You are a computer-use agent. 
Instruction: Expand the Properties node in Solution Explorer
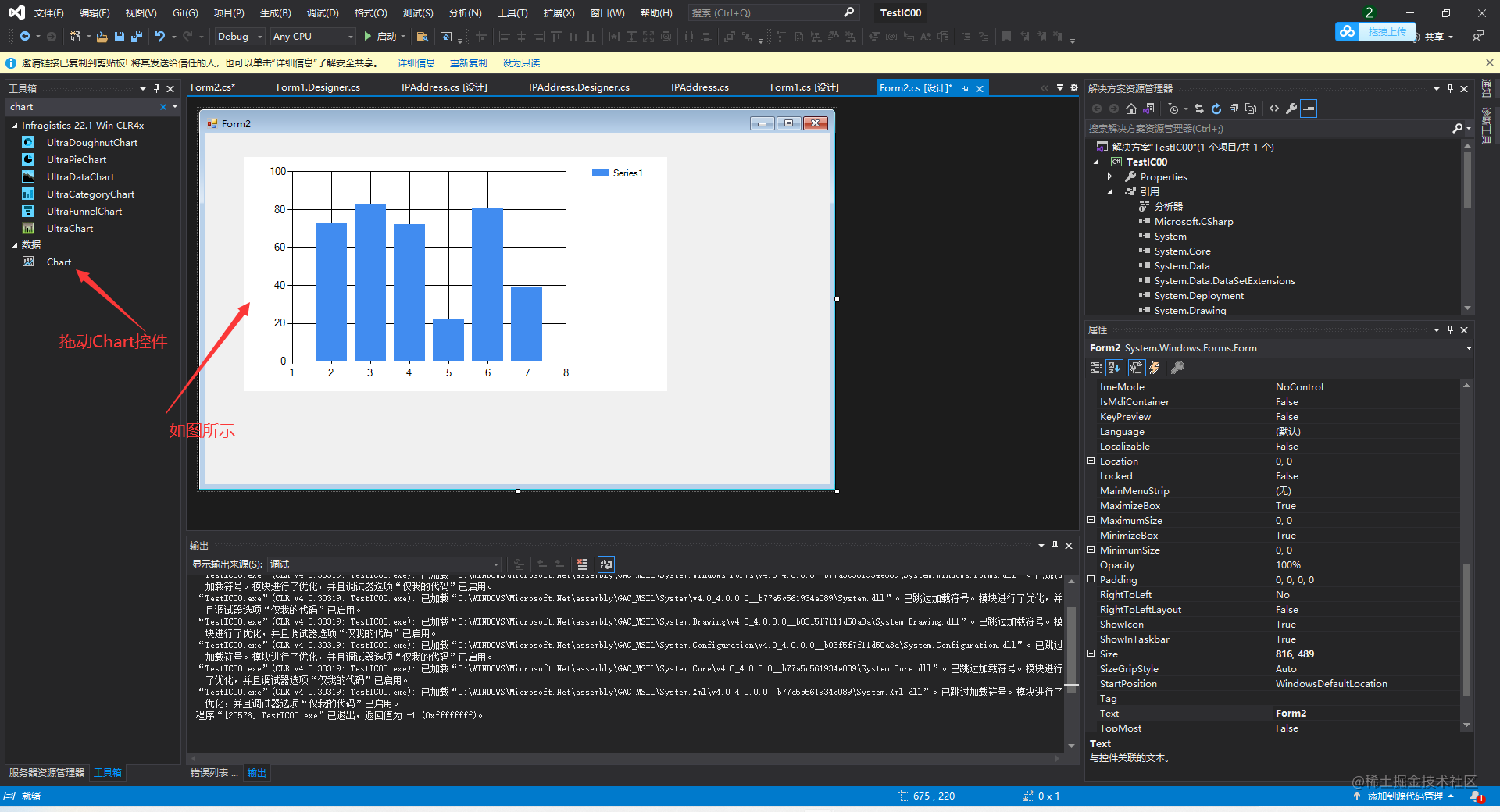pos(1109,176)
